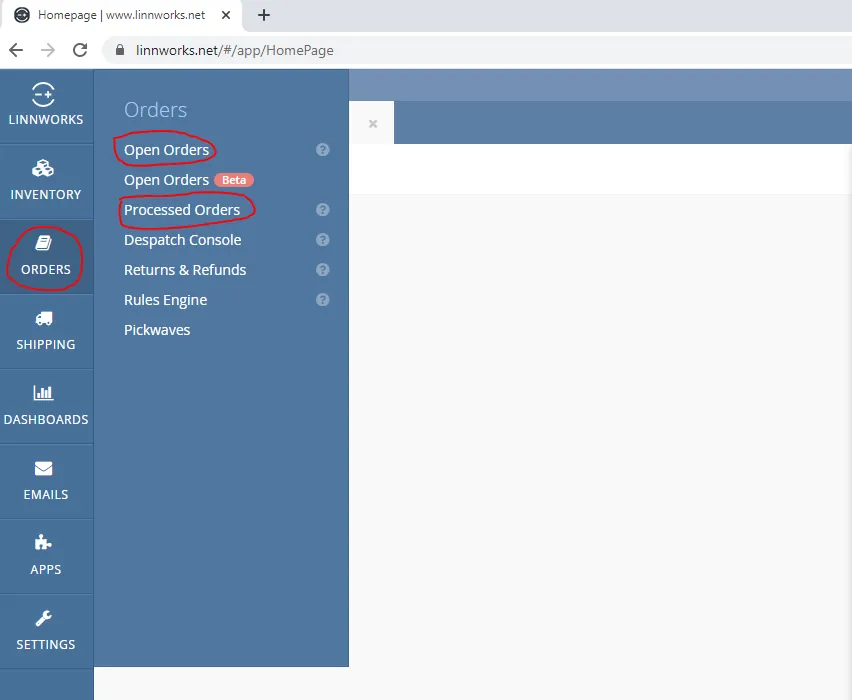Reload the Linnworks page

[x=80, y=51]
